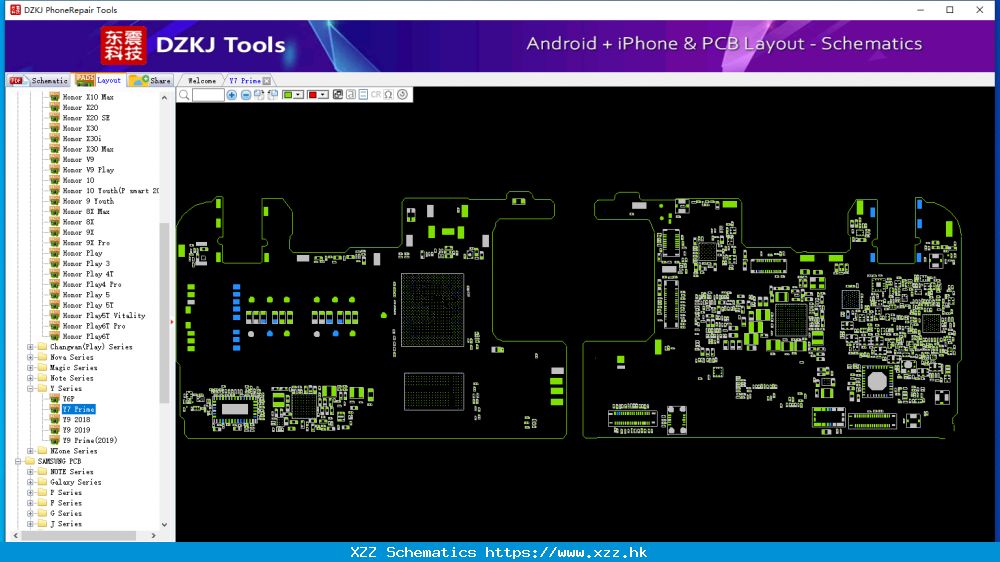This screenshot has height=562, width=1000.
Task: Click the magnifier search icon in the toolbar
Action: point(184,95)
